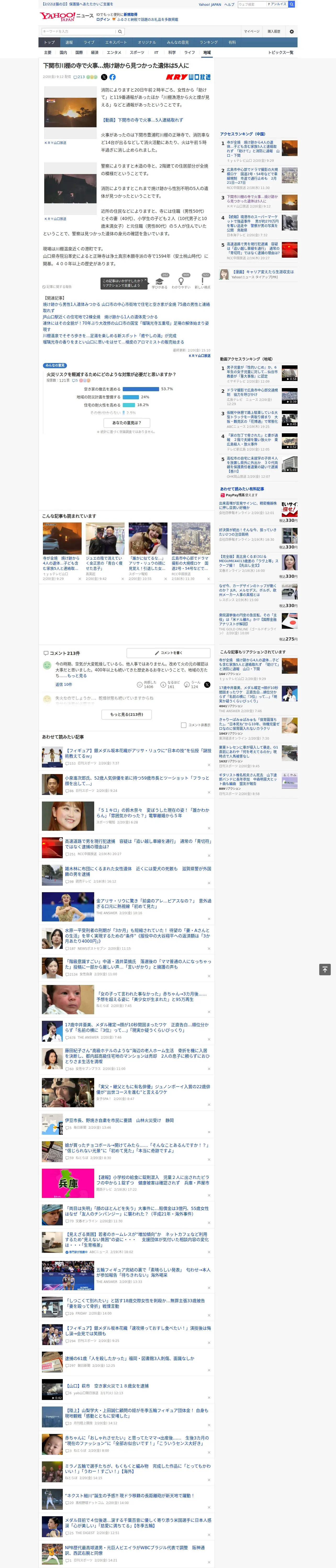The width and height of the screenshot is (336, 1568).
Task: Open 購入履歴 link
Action: [x=274, y=31]
